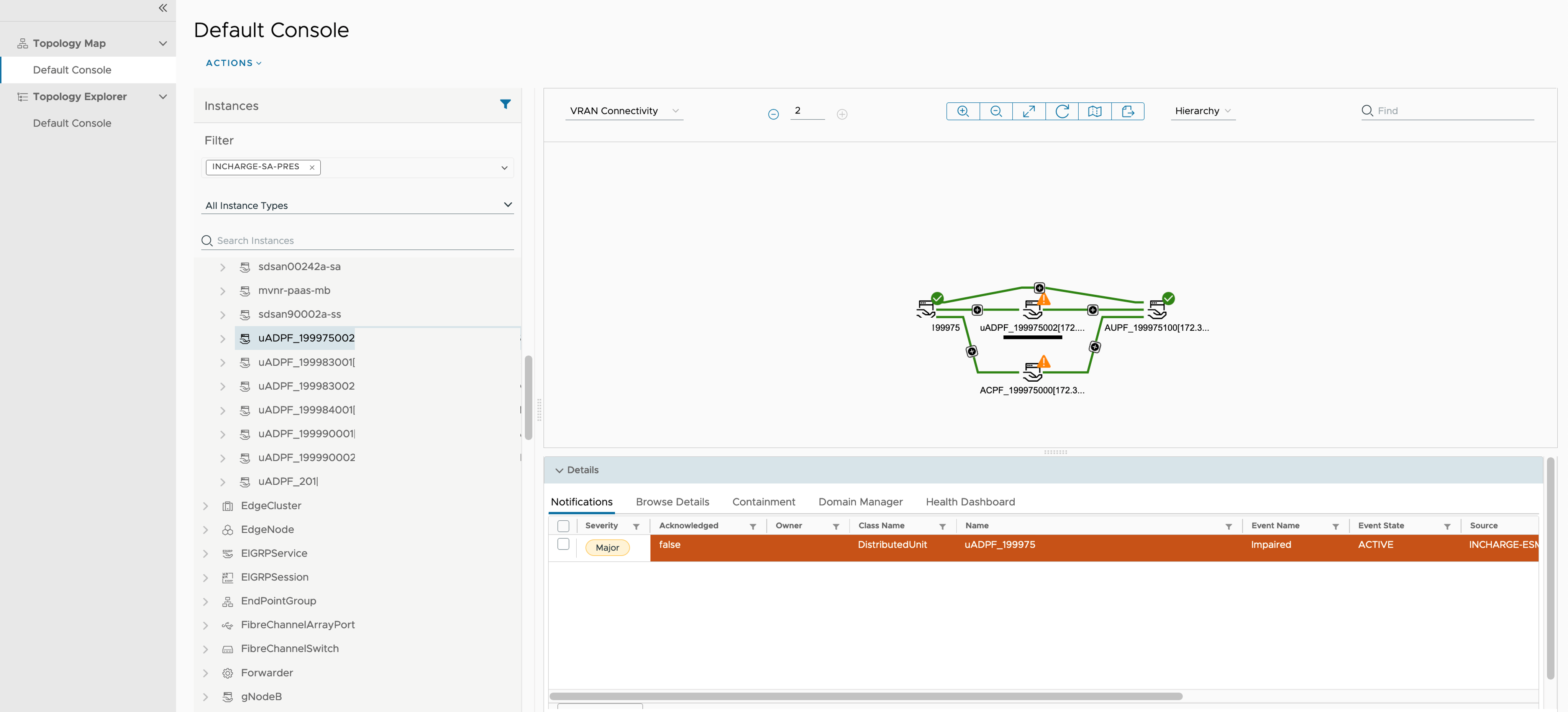This screenshot has height=712, width=1568.
Task: Switch to the Containment tab
Action: point(763,502)
